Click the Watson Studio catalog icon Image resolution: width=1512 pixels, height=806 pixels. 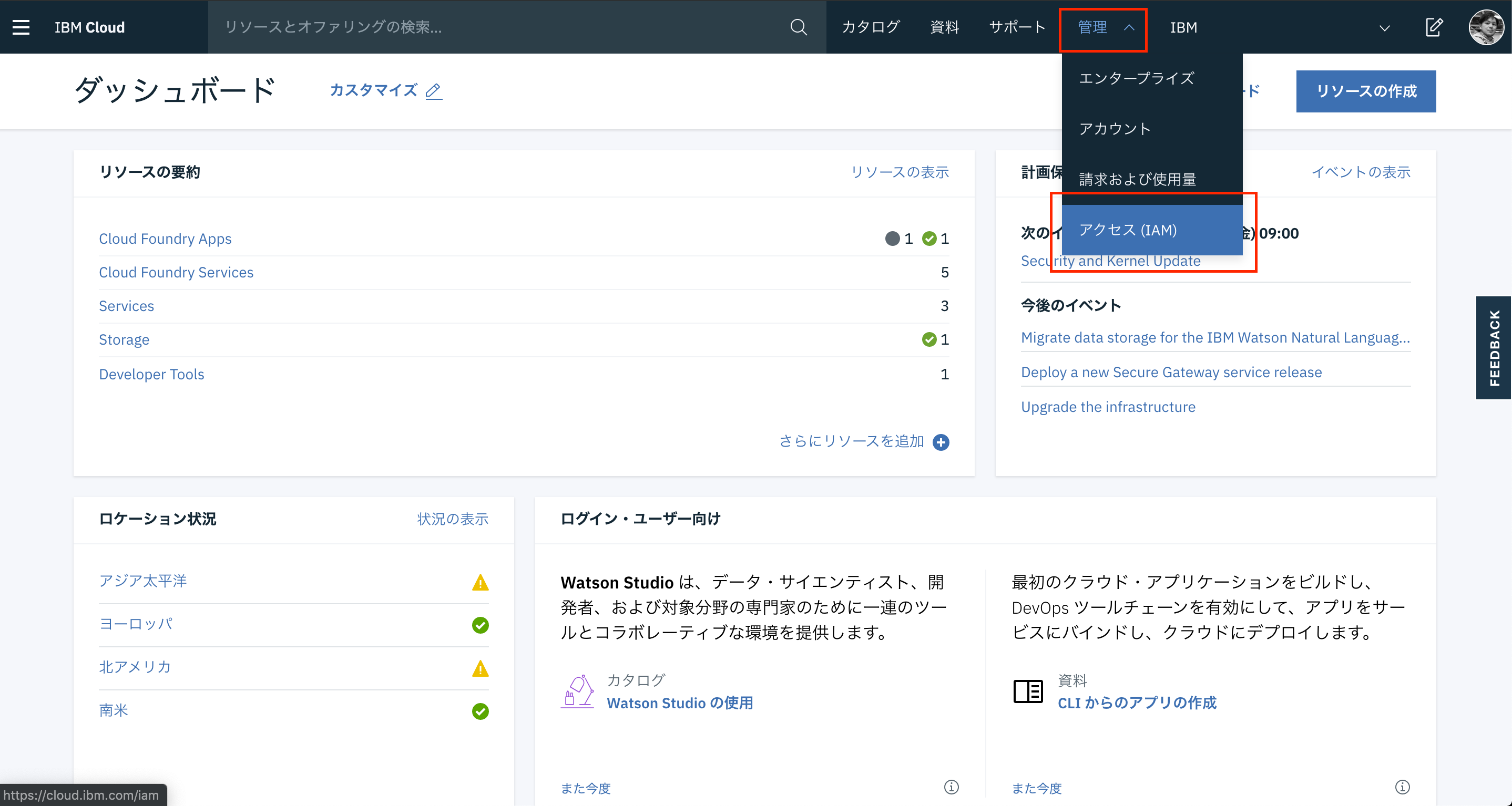click(578, 691)
